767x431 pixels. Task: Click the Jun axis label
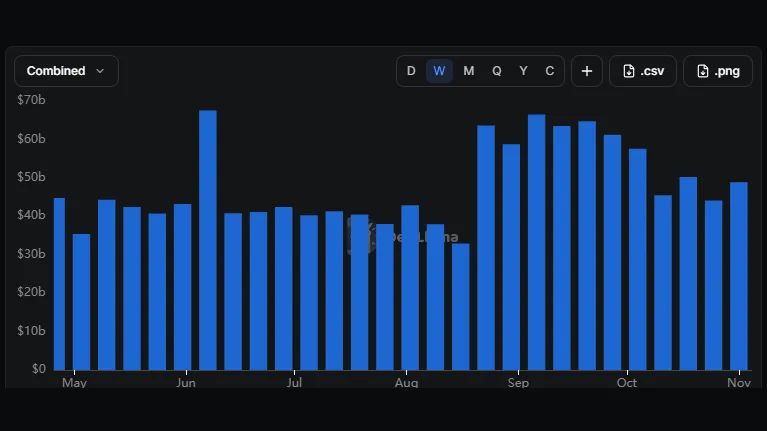[186, 383]
